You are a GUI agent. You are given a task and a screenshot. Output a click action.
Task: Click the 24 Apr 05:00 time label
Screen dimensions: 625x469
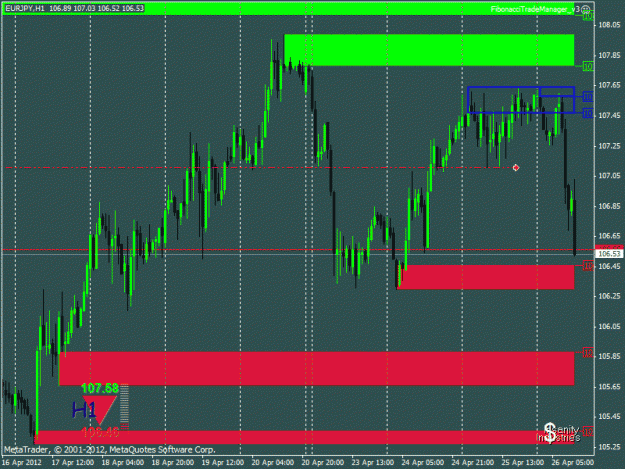[x=423, y=463]
